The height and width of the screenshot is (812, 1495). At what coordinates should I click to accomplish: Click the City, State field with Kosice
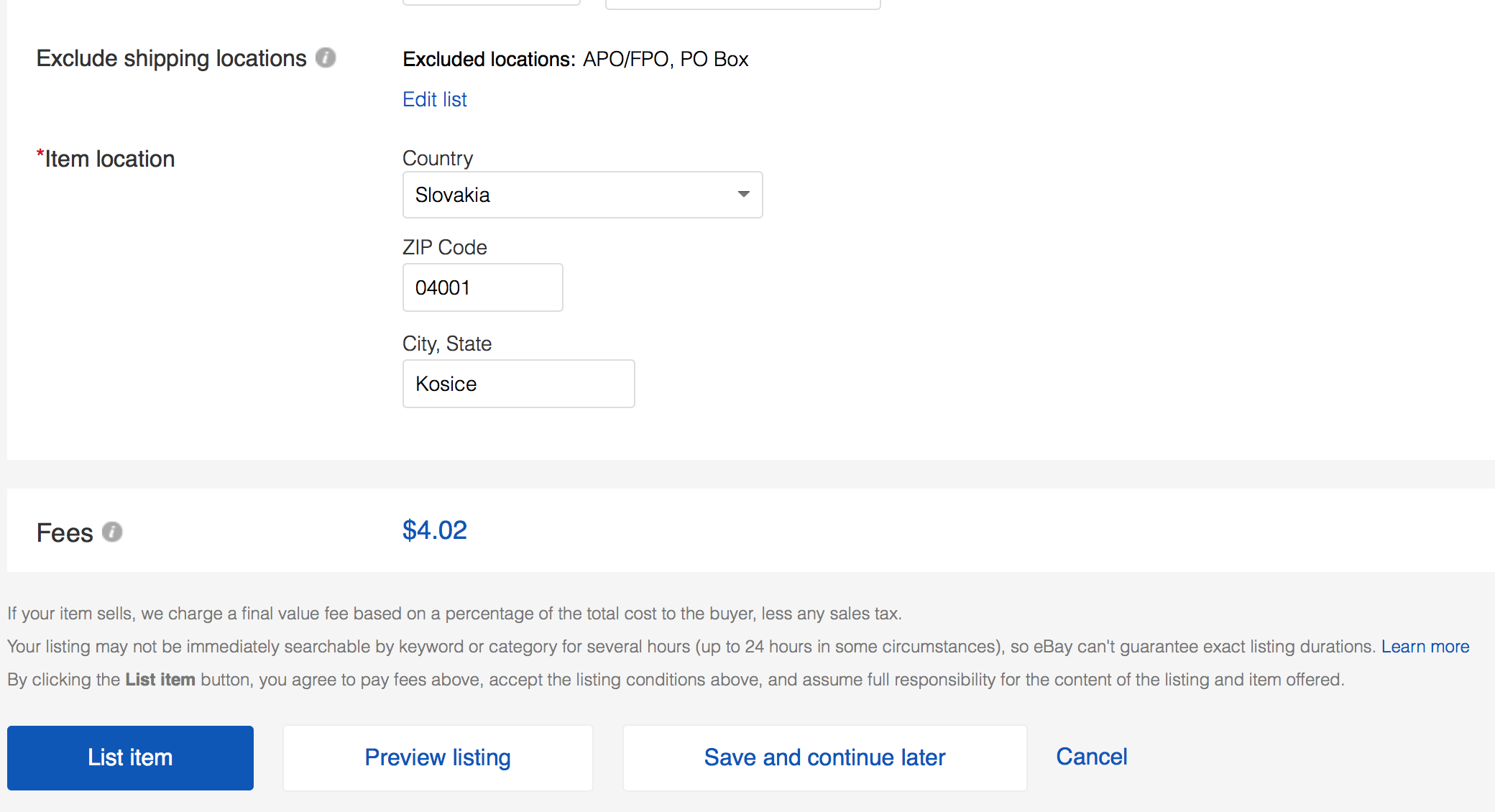pos(518,384)
